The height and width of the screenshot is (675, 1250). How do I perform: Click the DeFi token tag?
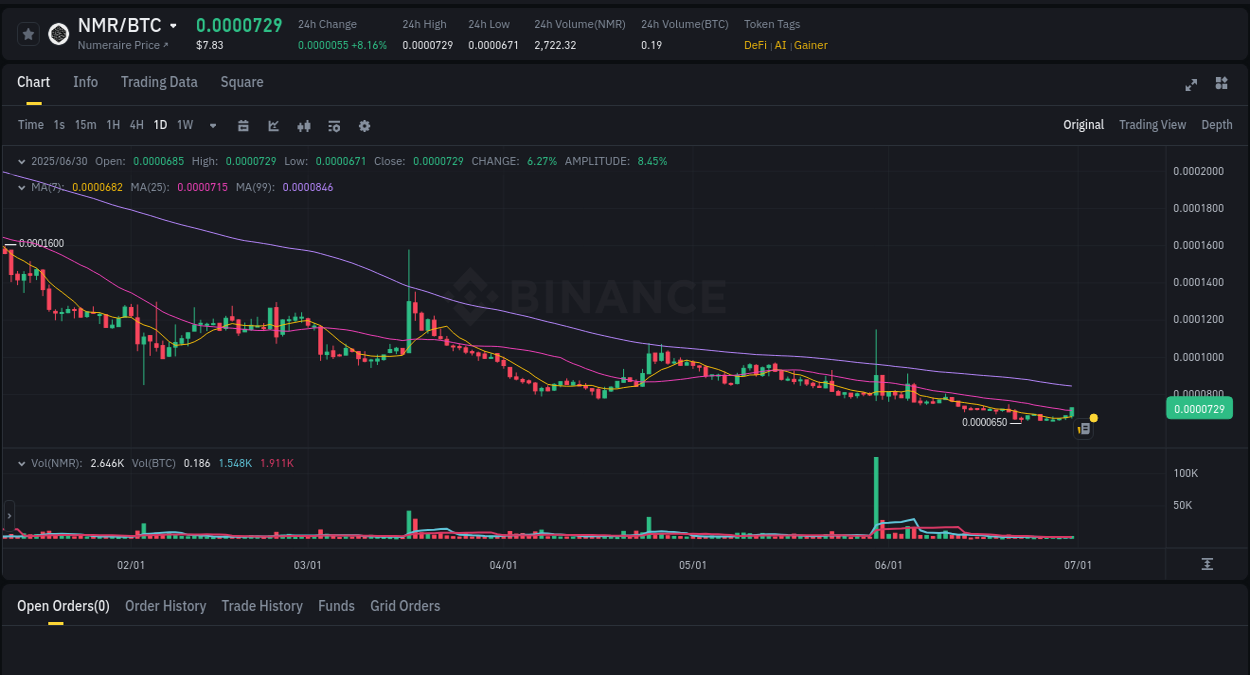click(755, 45)
